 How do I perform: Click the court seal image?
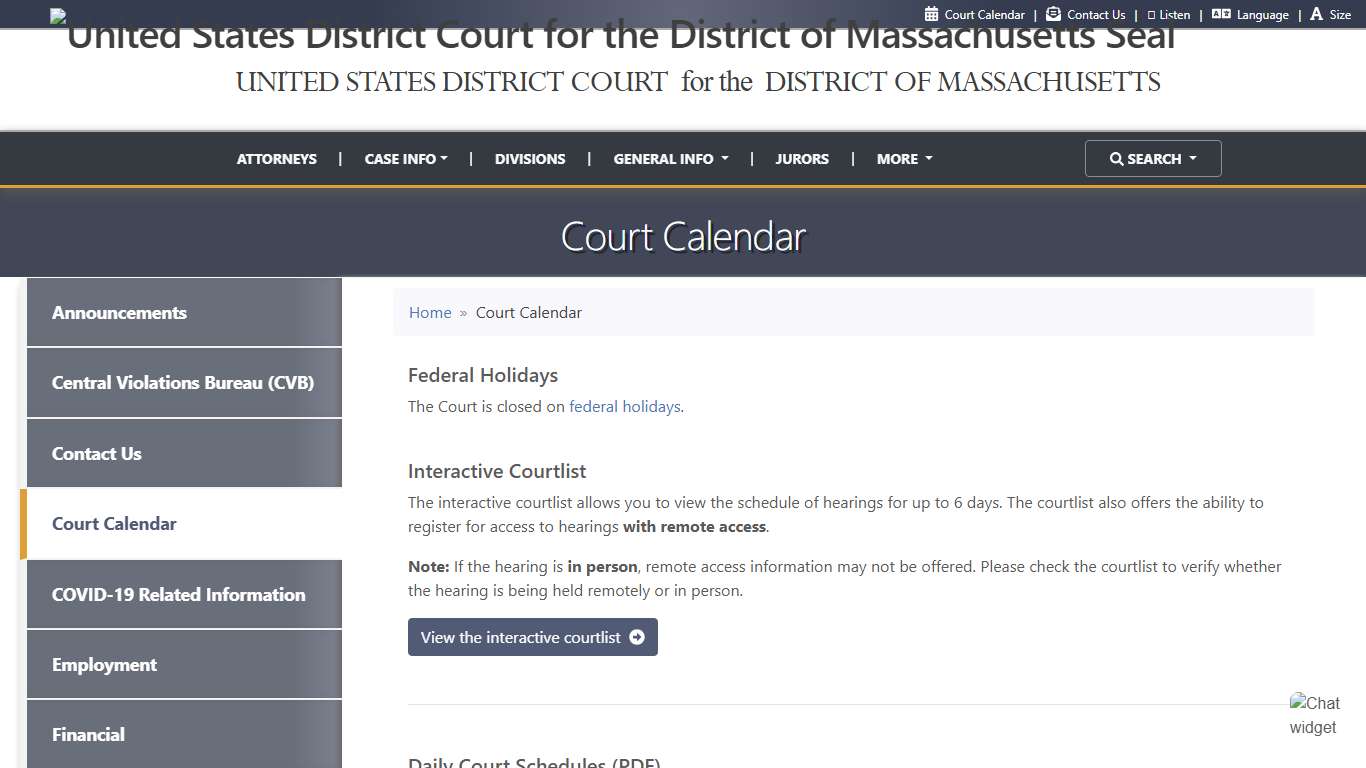(58, 15)
